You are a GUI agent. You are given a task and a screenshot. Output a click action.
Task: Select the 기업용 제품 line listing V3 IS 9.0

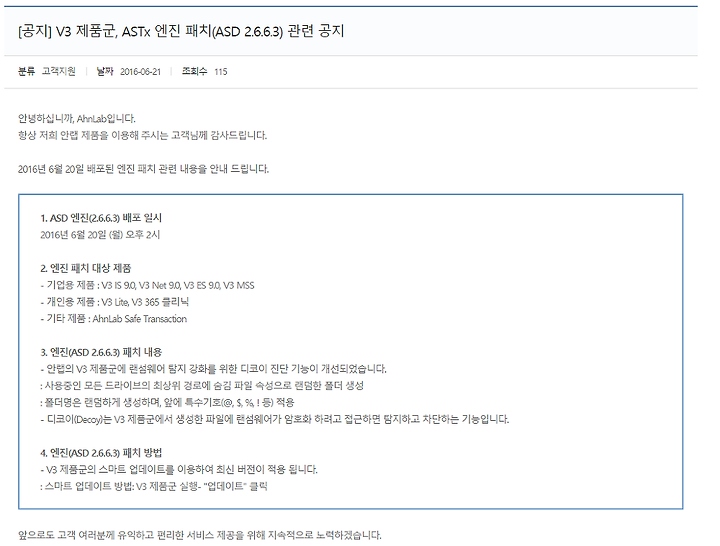(147, 285)
